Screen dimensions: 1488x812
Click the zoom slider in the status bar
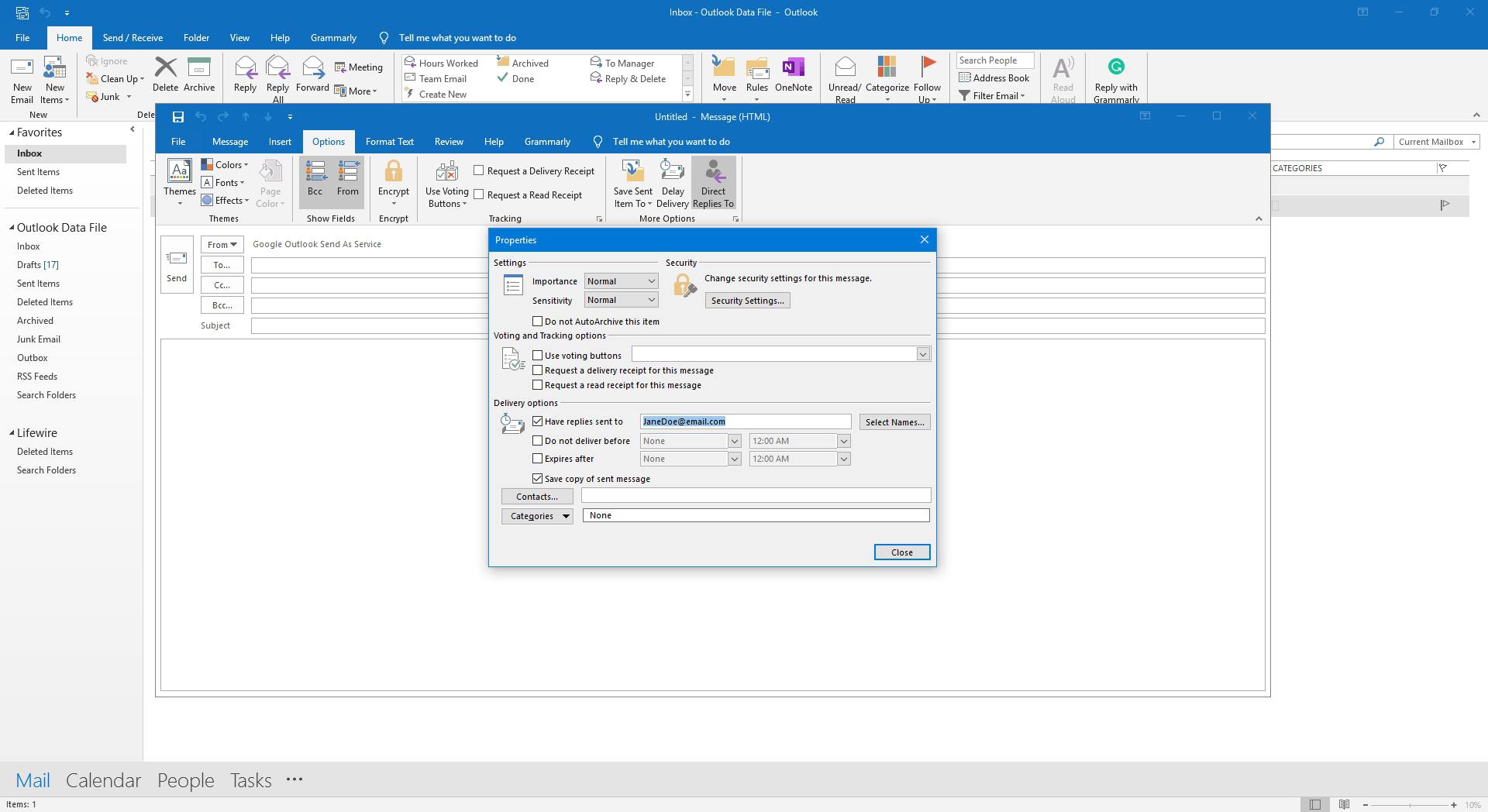[1409, 804]
